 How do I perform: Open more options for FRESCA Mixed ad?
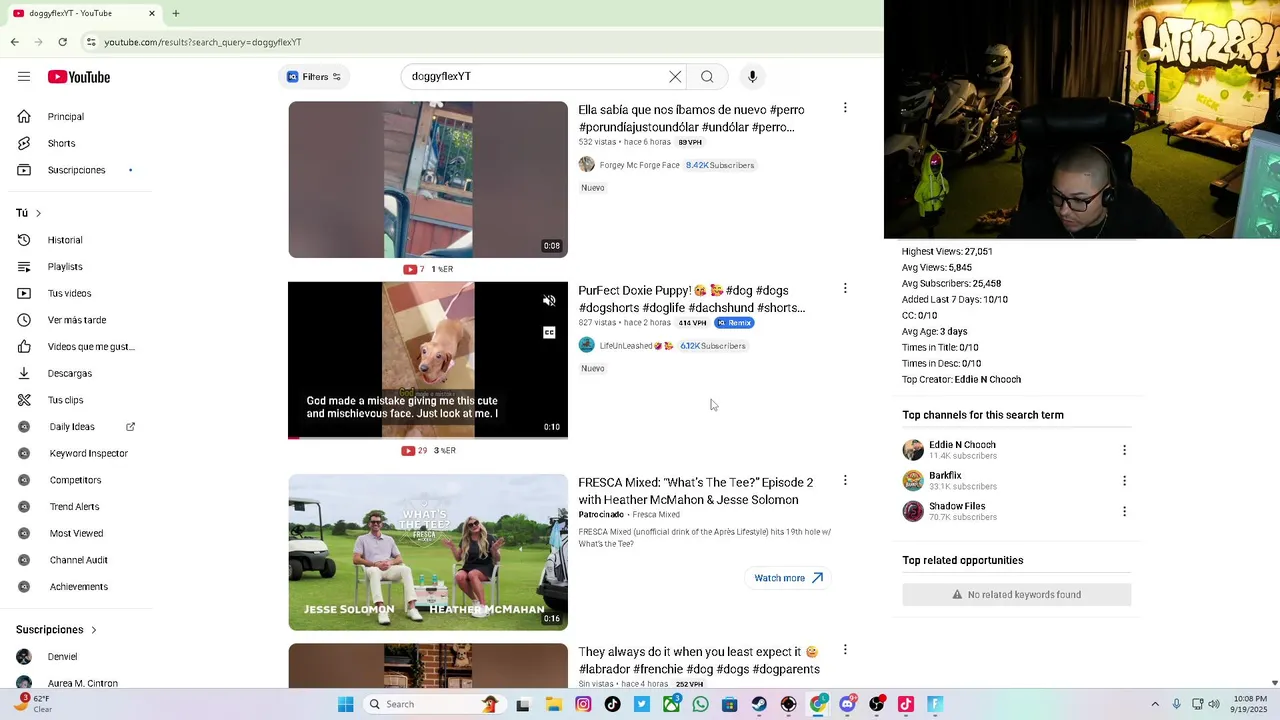click(845, 480)
